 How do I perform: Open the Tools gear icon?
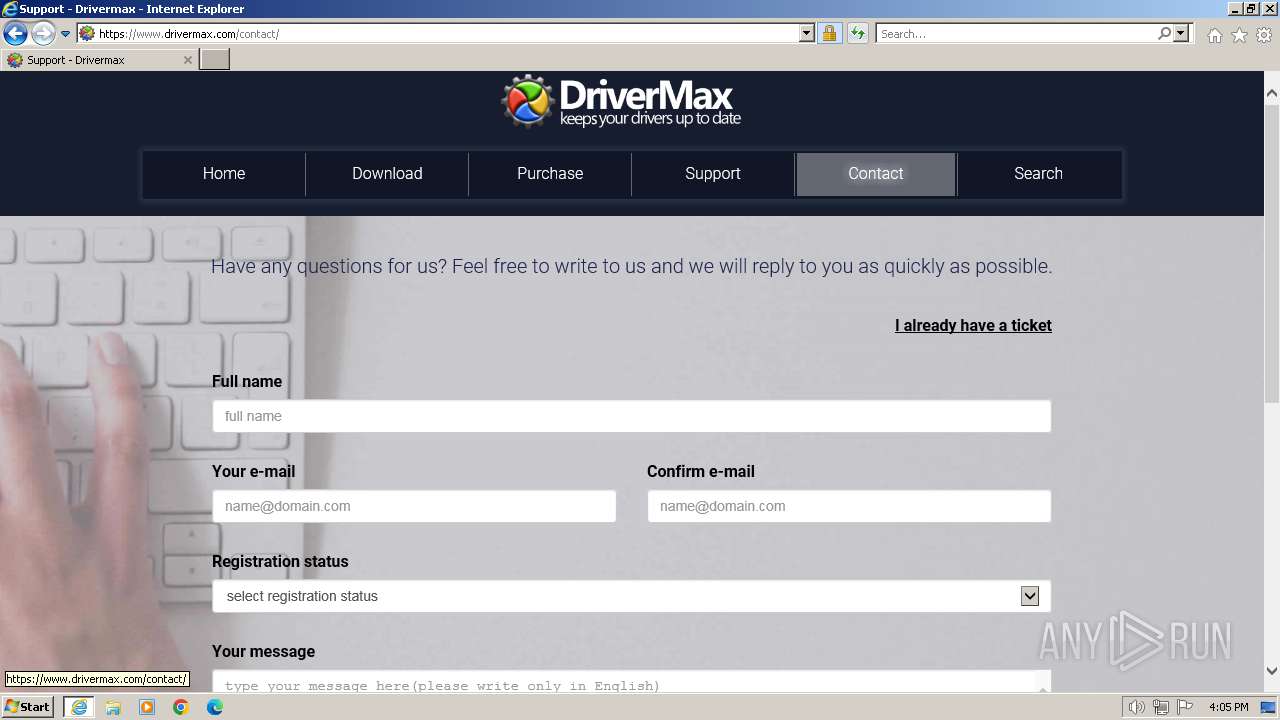tap(1264, 35)
